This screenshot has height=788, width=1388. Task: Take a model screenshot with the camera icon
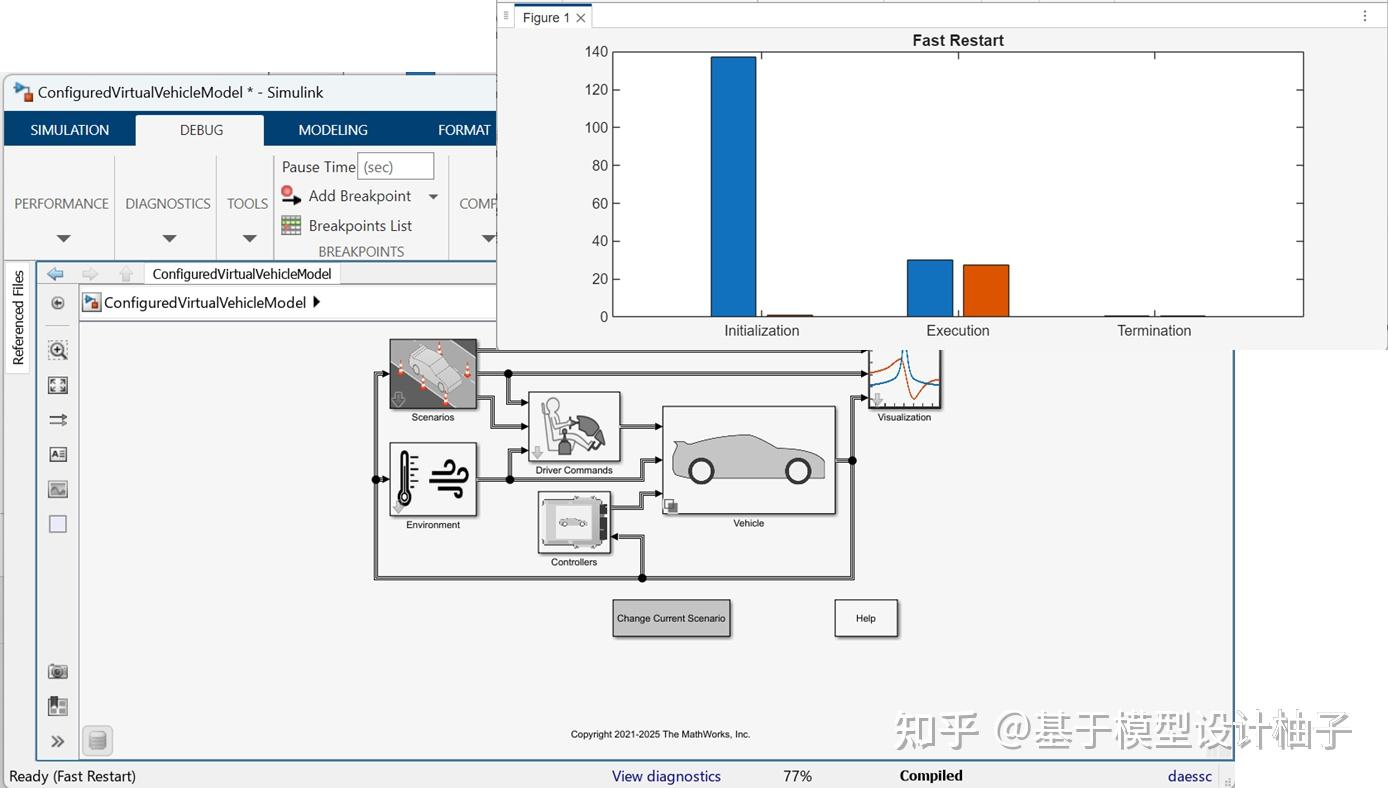click(x=58, y=670)
